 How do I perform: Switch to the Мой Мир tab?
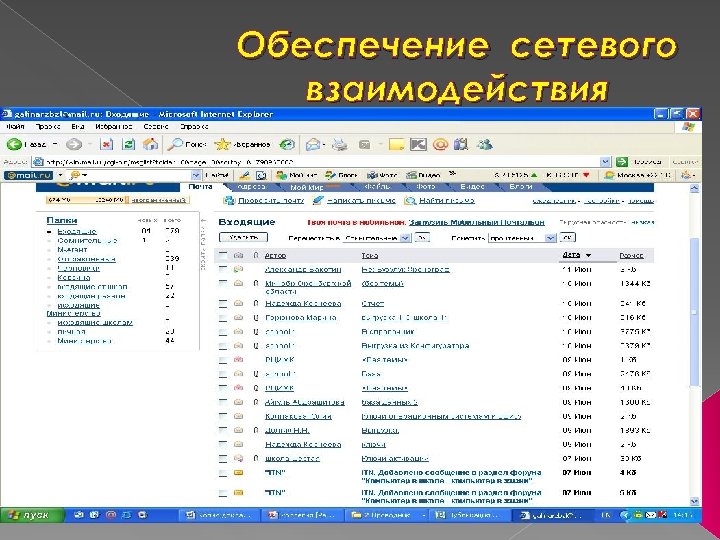point(307,187)
